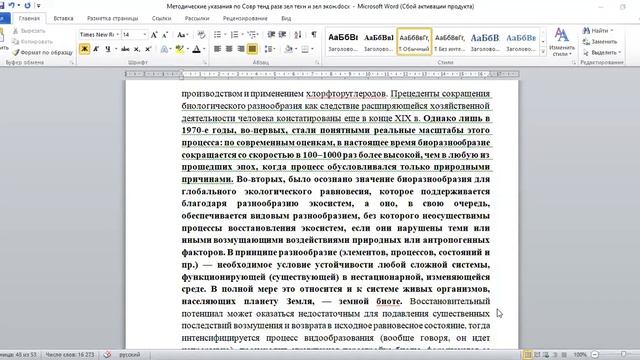The height and width of the screenshot is (360, 640).
Task: Switch to Ссылки tab
Action: pos(161,18)
